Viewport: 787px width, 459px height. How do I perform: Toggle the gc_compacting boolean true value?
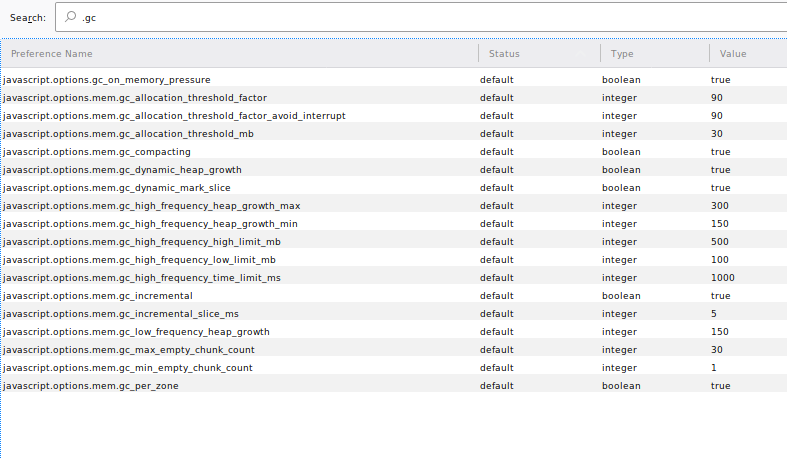point(720,151)
